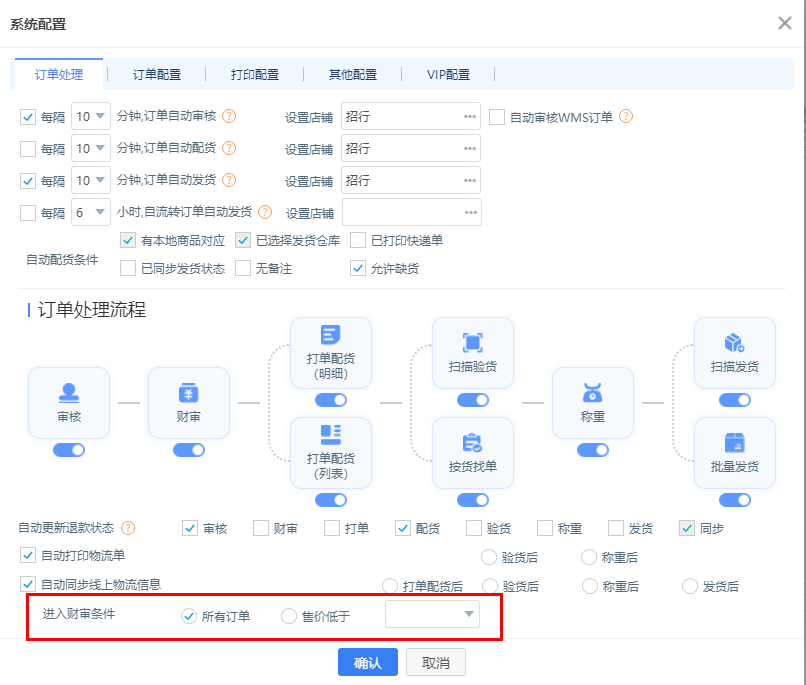Toggle the 打单配货(明细) switch
This screenshot has width=806, height=685.
pyautogui.click(x=331, y=400)
